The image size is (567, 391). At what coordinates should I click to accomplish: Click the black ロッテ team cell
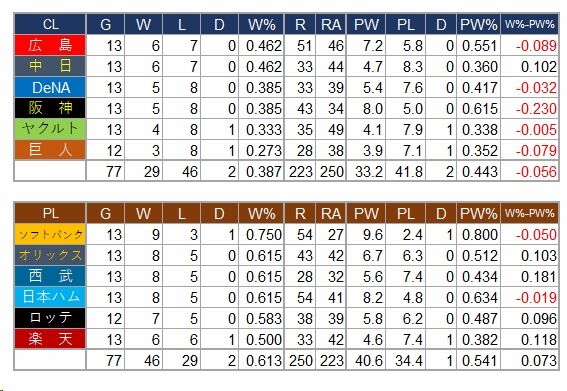tap(50, 318)
